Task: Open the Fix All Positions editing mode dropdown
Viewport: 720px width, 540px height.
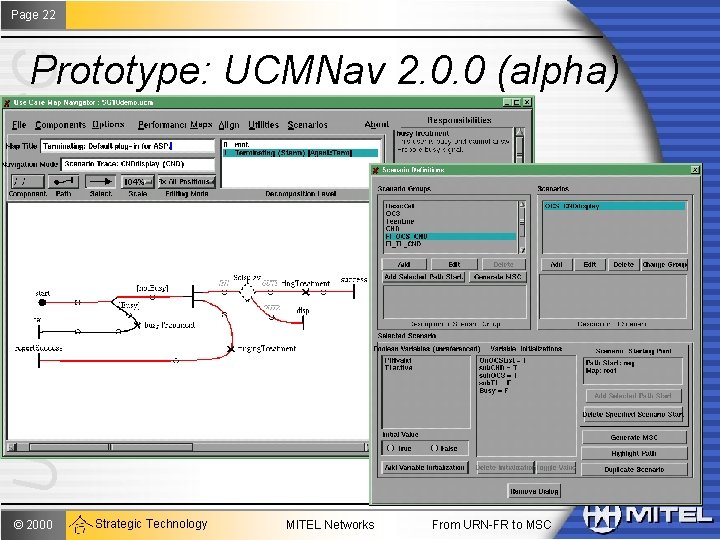Action: pos(186,182)
